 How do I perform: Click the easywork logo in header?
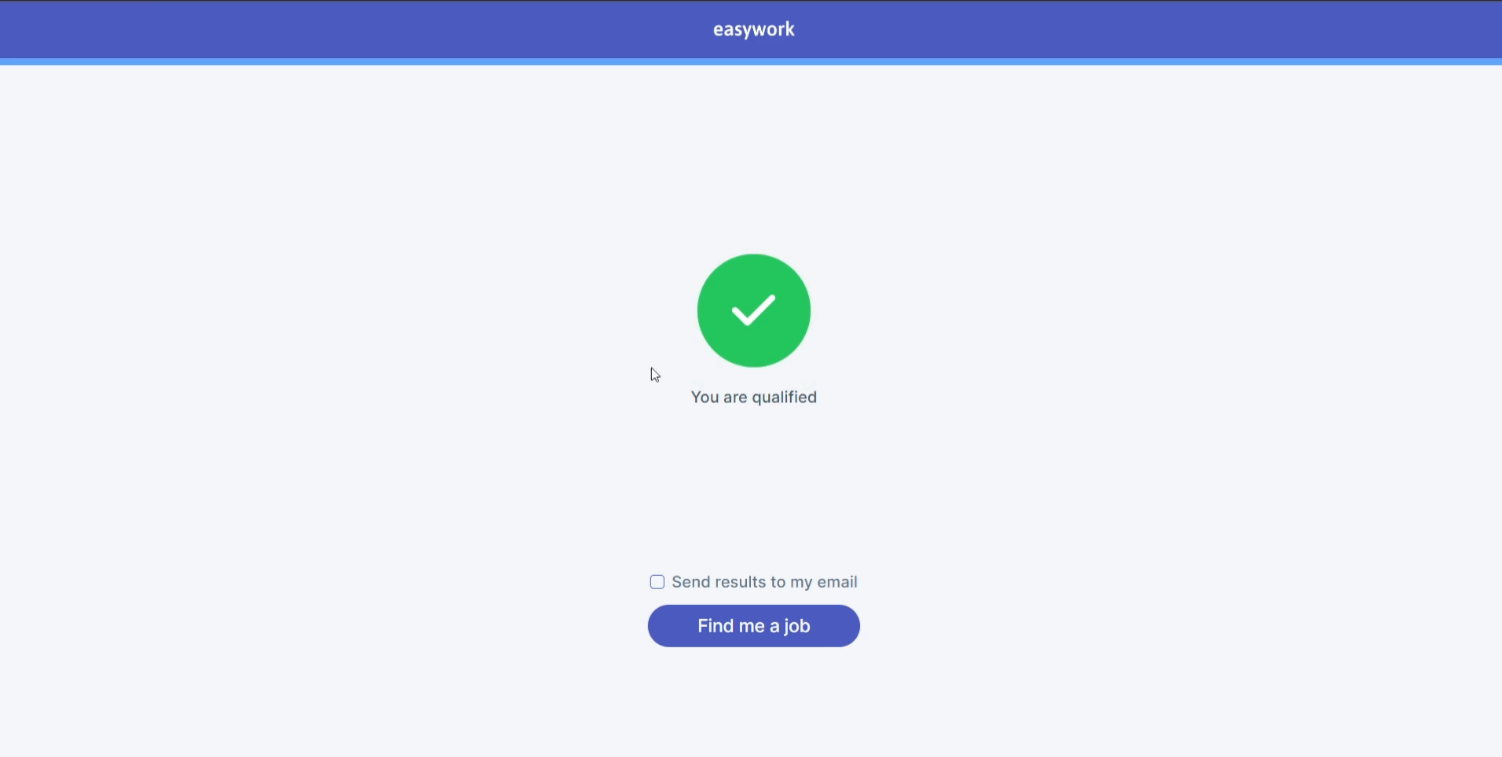point(754,29)
